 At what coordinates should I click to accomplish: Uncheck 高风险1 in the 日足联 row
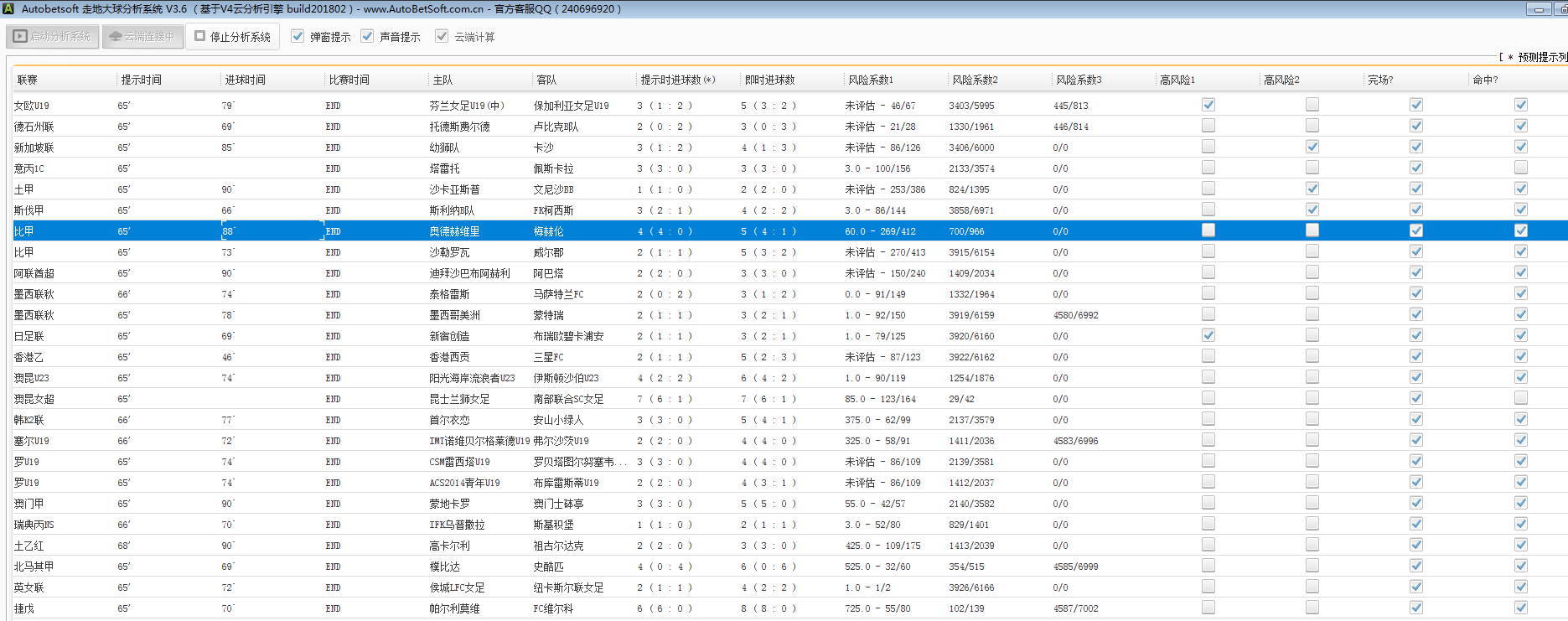[1208, 335]
